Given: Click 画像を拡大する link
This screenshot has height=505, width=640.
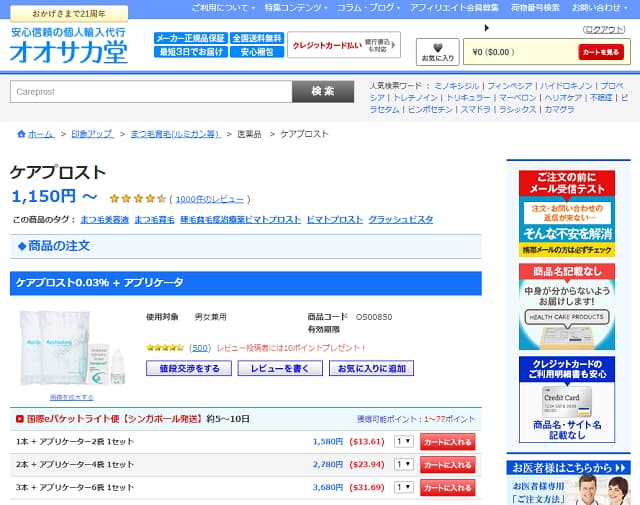Looking at the screenshot, I should [x=71, y=397].
